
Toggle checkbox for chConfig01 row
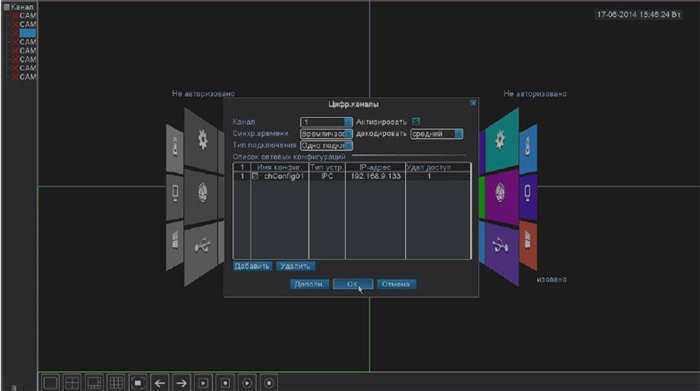(x=255, y=176)
